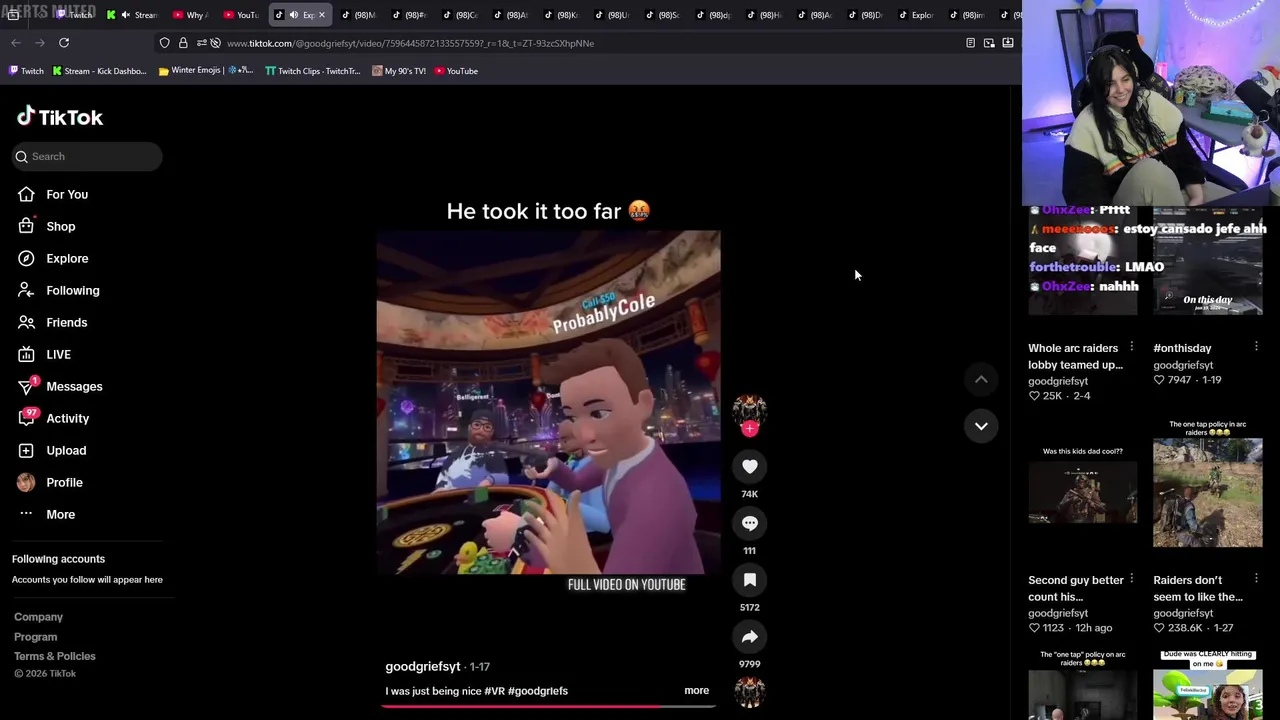Share the video with arrow icon
Viewport: 1280px width, 720px height.
(749, 637)
